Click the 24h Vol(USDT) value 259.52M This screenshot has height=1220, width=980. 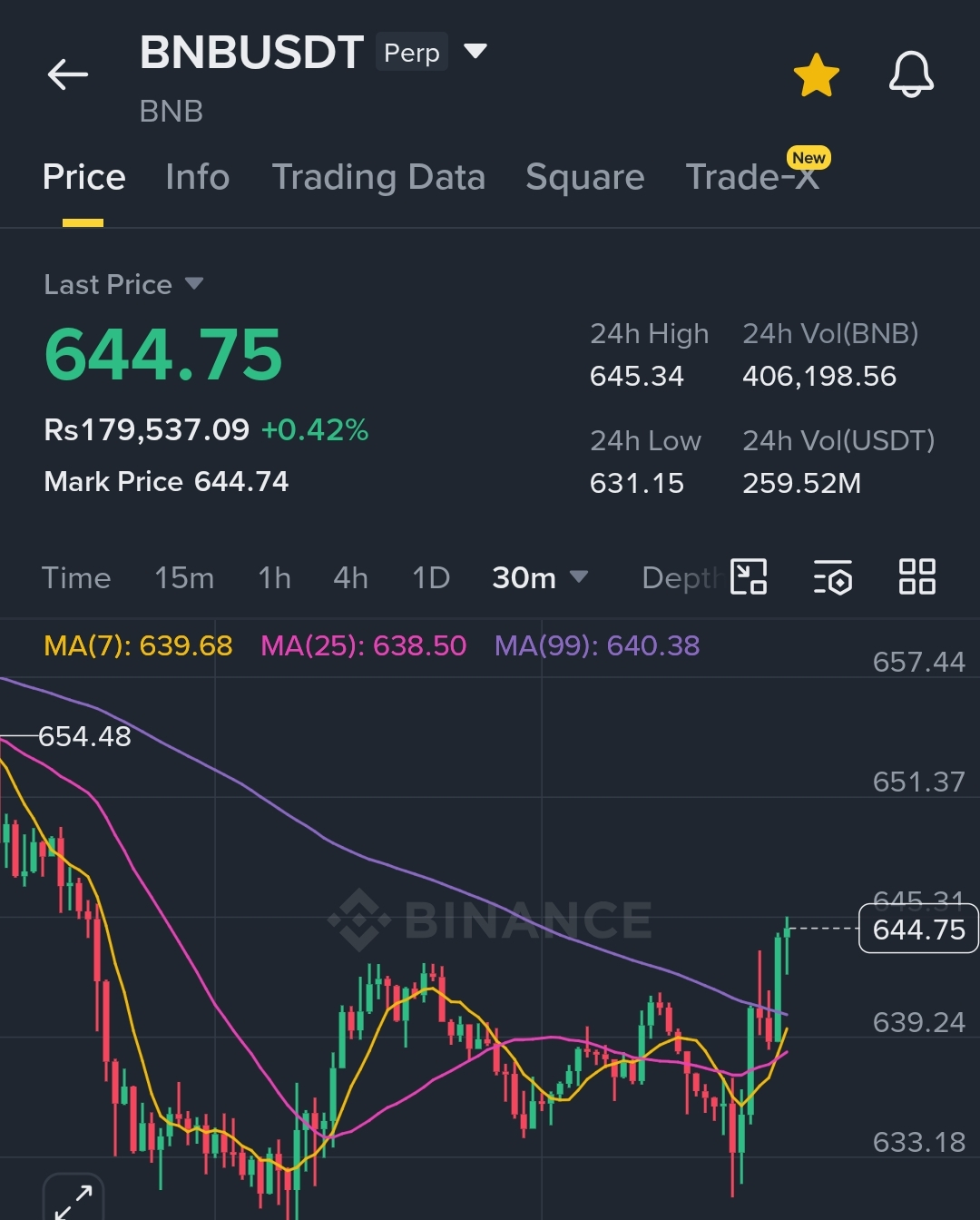pyautogui.click(x=801, y=483)
